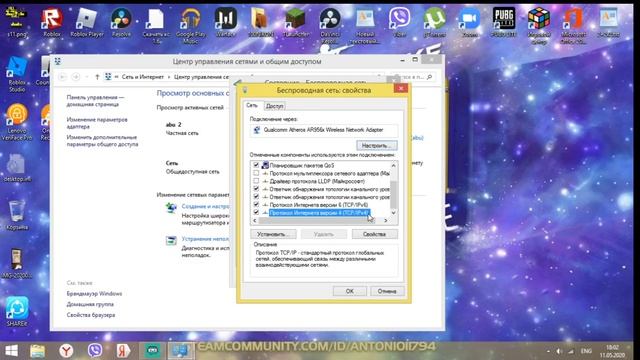Check the Протокол мультиплексора сетевого адаптера box
This screenshot has width=640, height=360.
[256, 173]
